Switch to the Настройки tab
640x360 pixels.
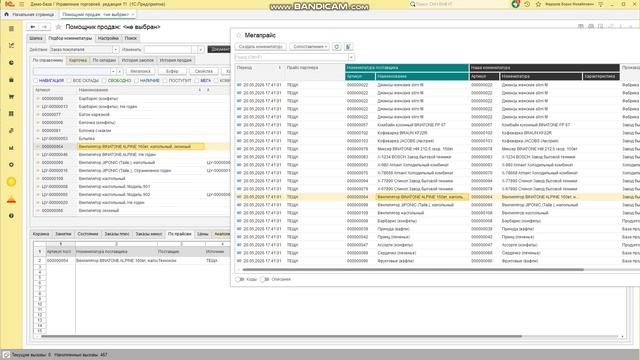(108, 38)
